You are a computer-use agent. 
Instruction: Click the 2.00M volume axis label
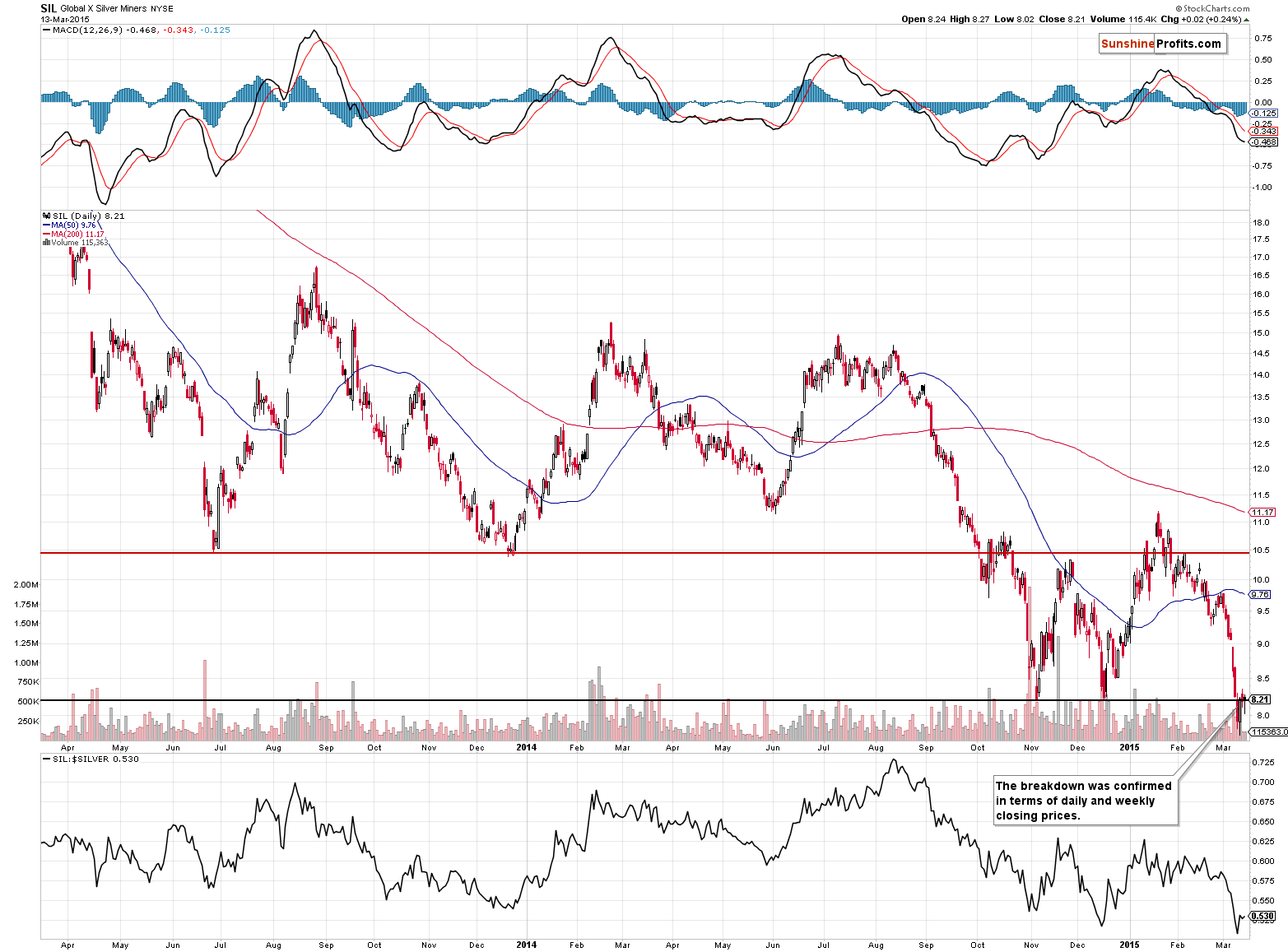[26, 584]
